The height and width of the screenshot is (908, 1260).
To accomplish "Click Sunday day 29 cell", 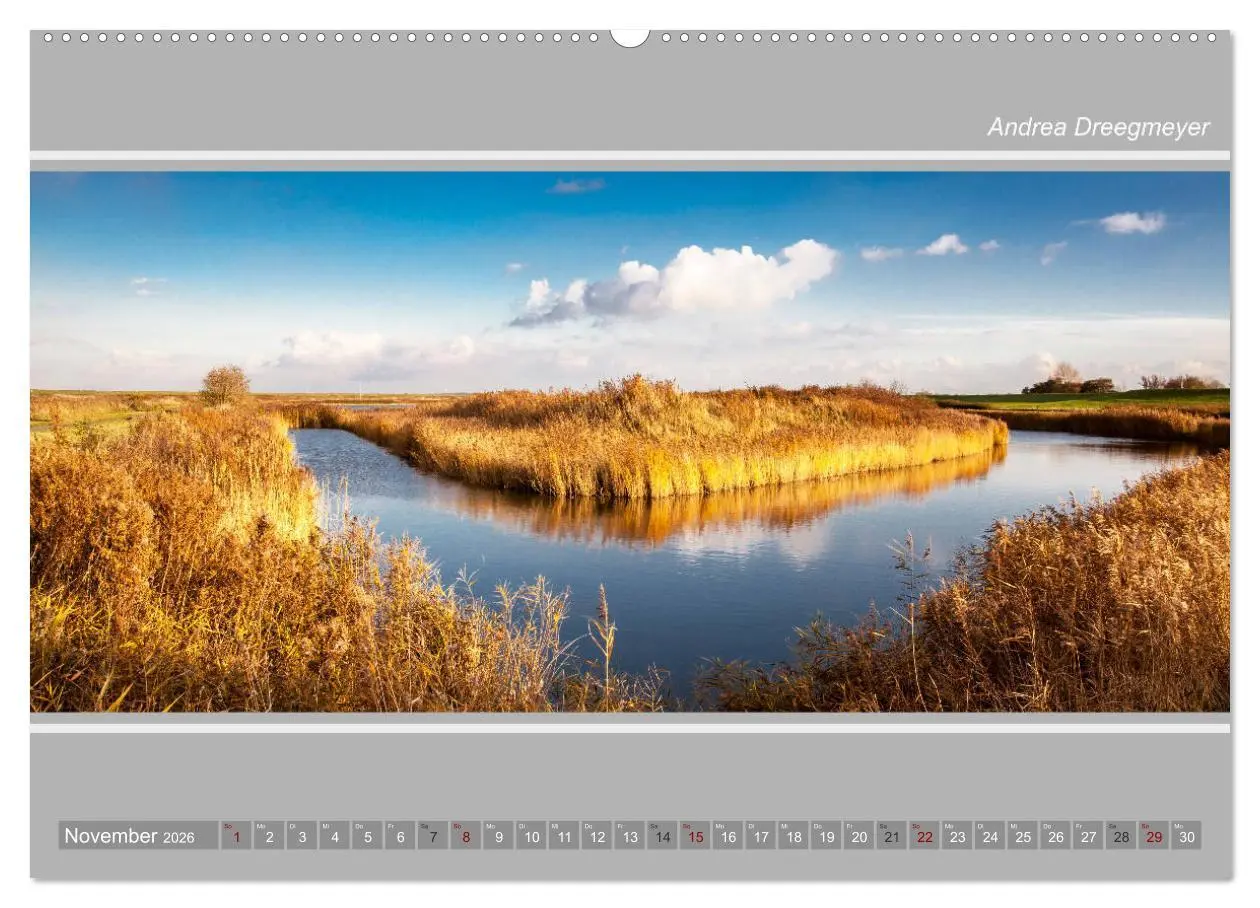I will click(x=1154, y=835).
